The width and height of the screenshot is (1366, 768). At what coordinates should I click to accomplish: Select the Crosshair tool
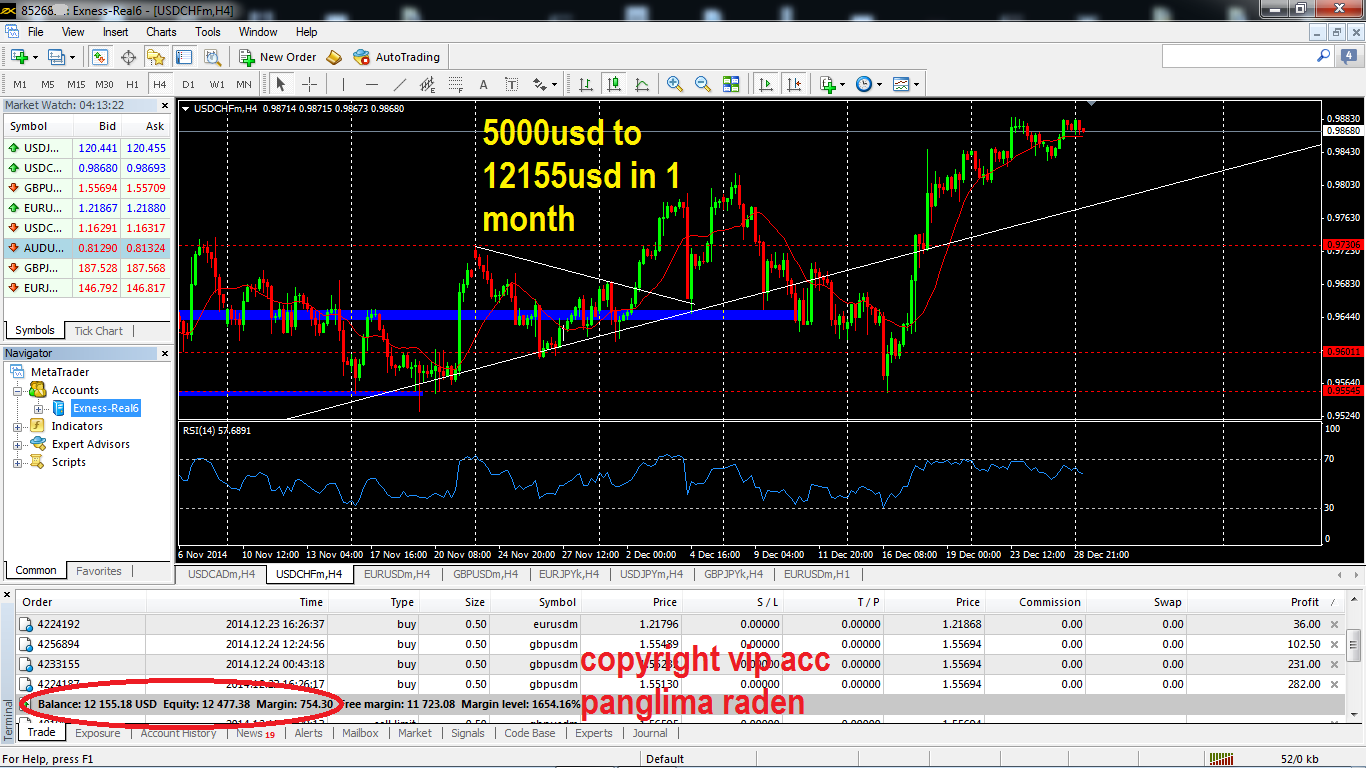point(309,84)
